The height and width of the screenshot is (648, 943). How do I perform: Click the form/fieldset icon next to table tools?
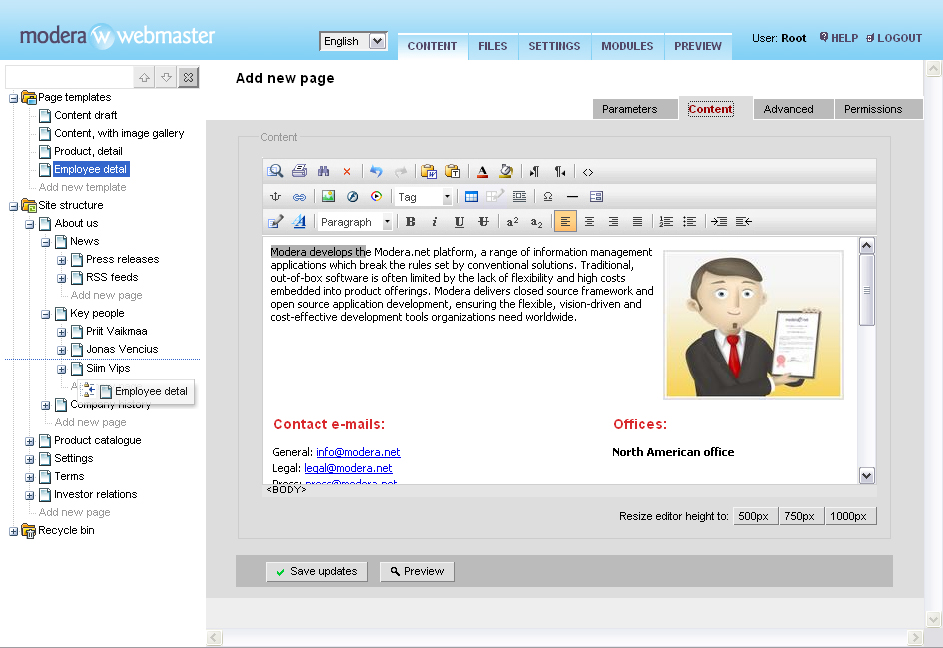point(519,196)
